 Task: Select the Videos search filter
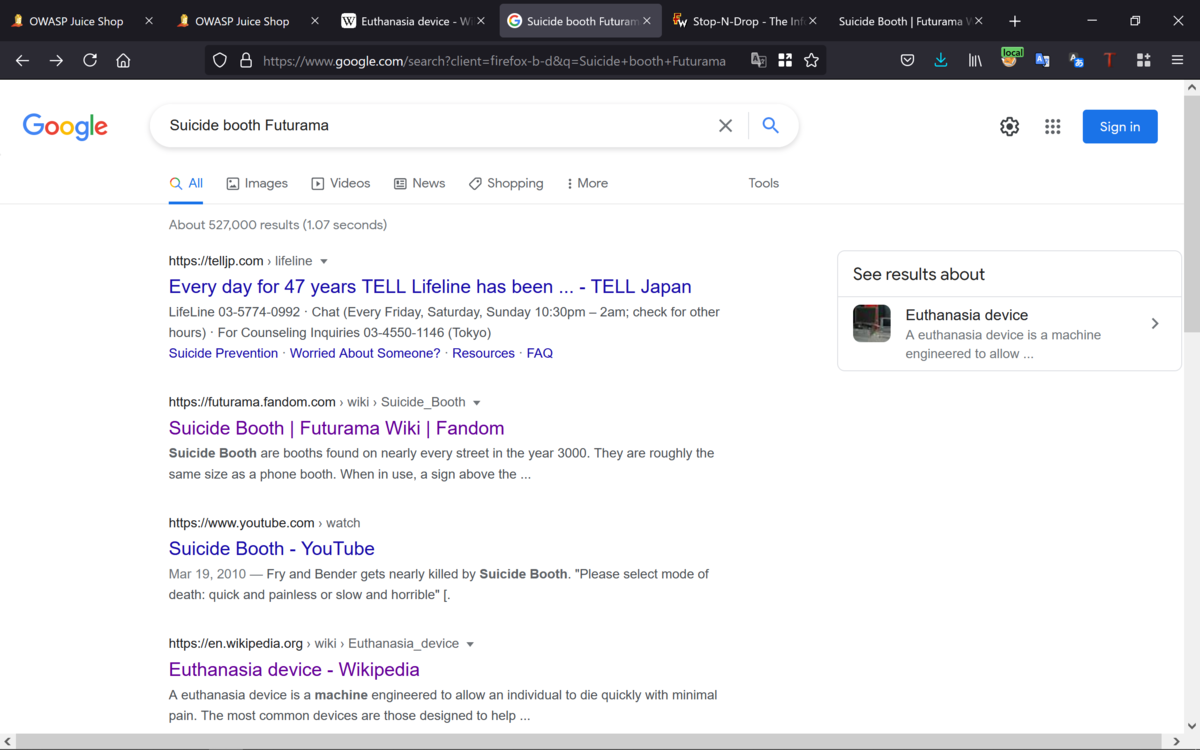pos(341,183)
